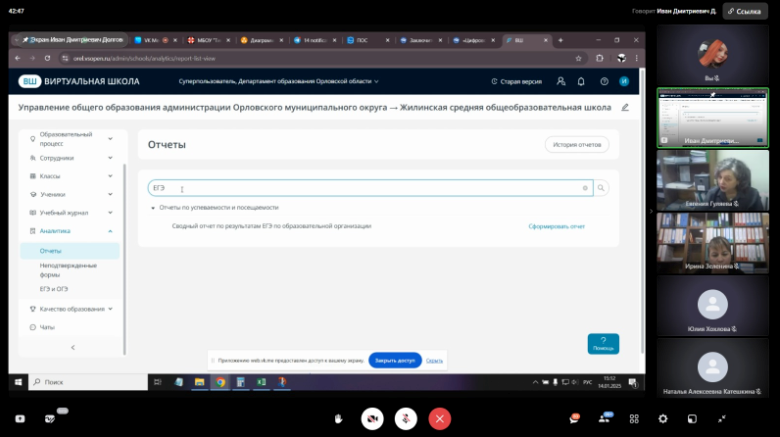Toggle the microphone mute button

(405, 418)
